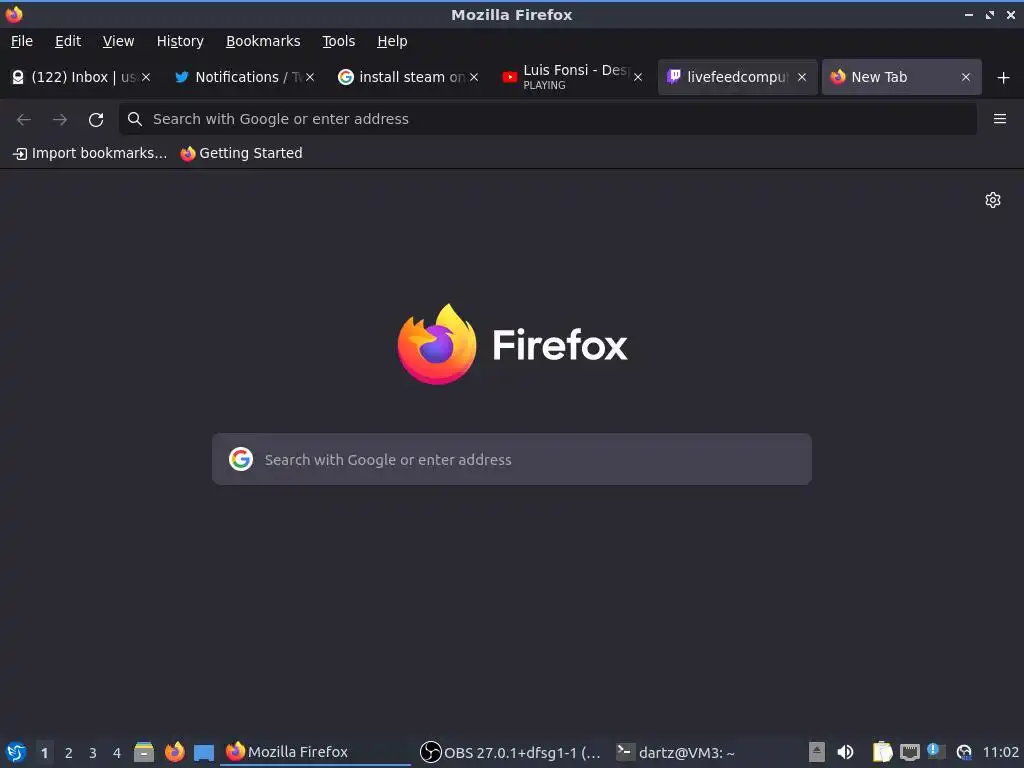
Task: Close the livefeedcomput Twitch tab
Action: tap(802, 77)
